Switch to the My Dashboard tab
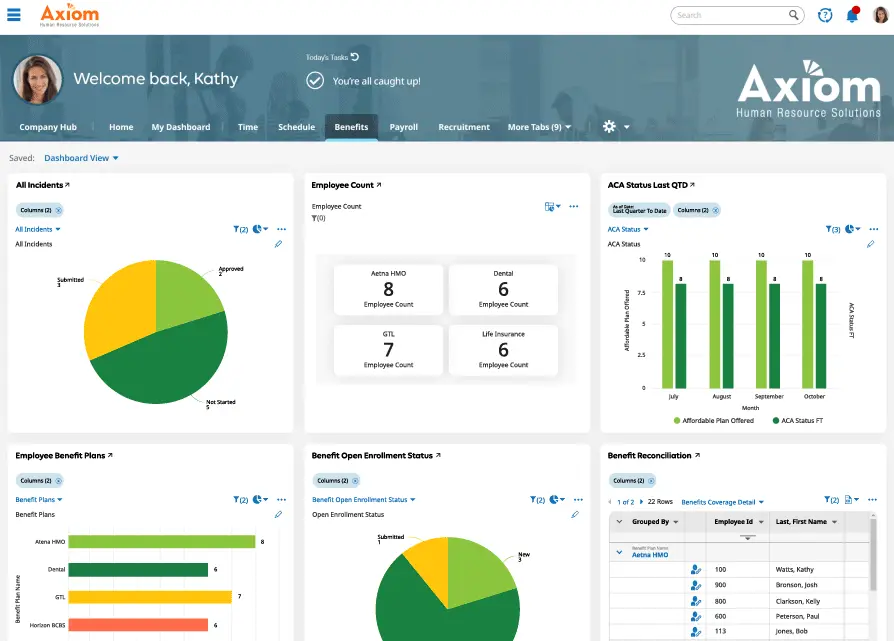The width and height of the screenshot is (894, 641). [x=181, y=127]
